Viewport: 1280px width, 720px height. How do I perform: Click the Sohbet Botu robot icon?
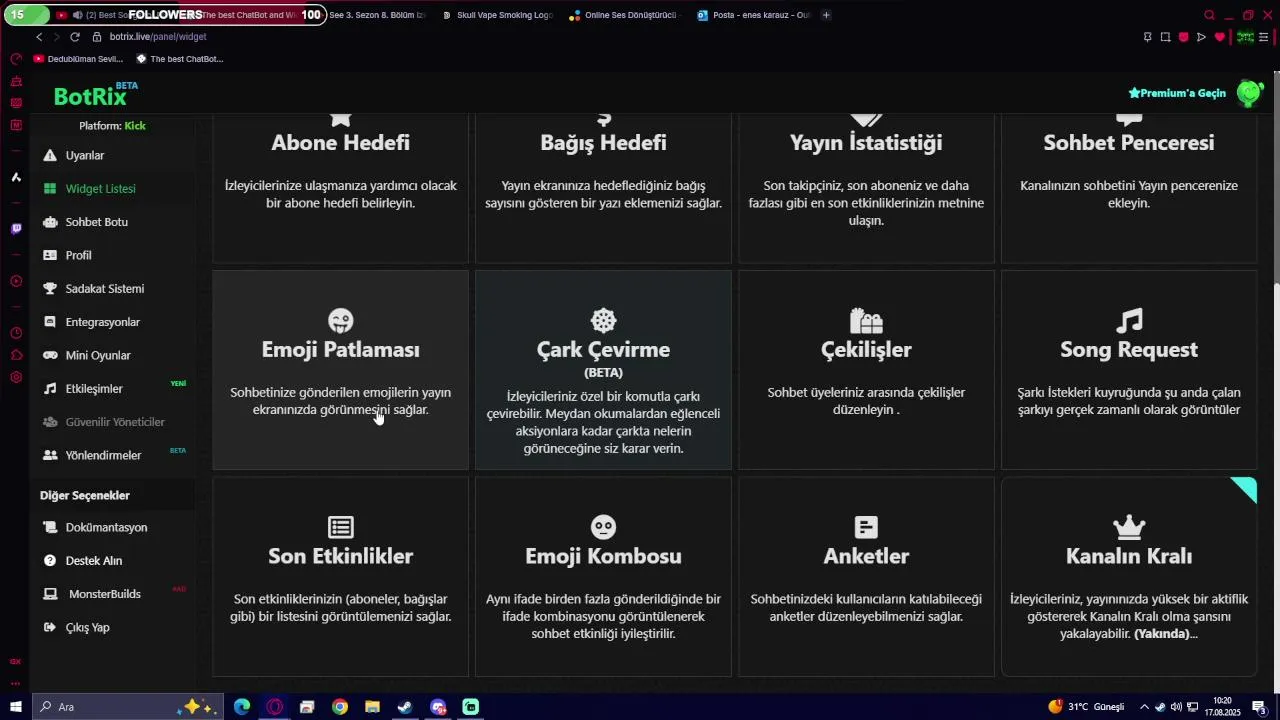50,222
